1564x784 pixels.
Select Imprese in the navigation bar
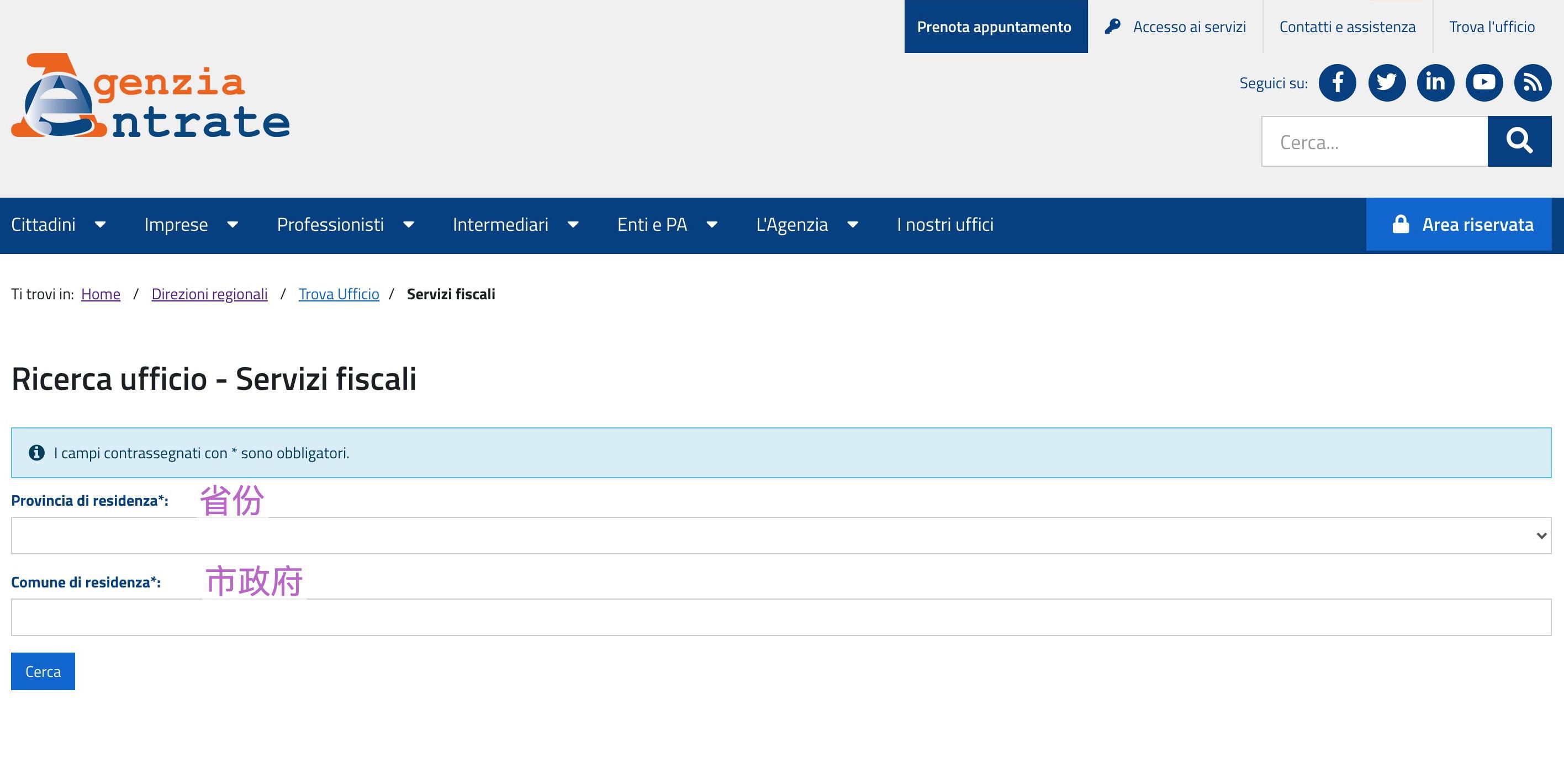point(176,225)
